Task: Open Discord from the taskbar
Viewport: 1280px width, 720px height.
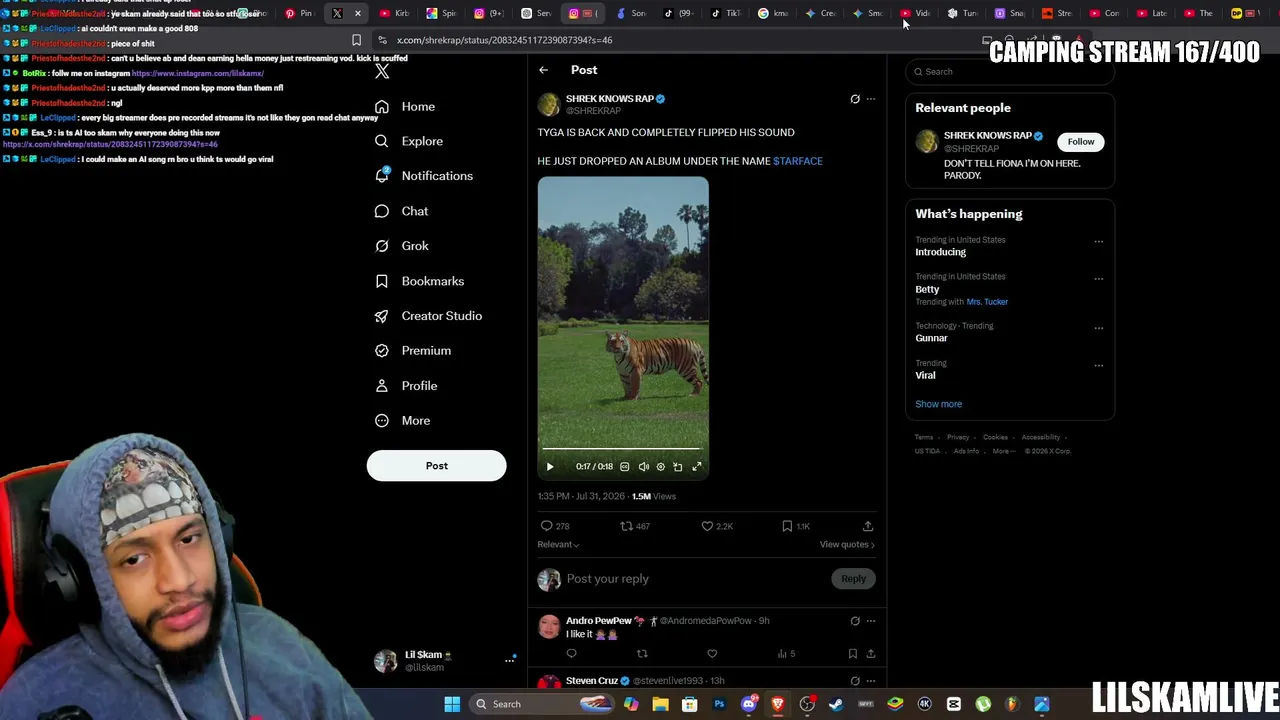Action: point(748,704)
